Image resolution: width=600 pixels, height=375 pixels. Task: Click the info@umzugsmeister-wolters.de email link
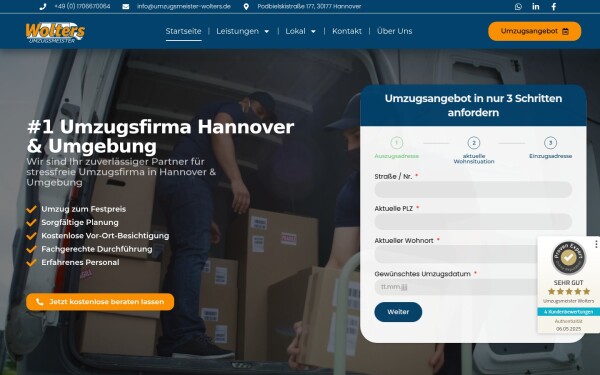pyautogui.click(x=184, y=7)
